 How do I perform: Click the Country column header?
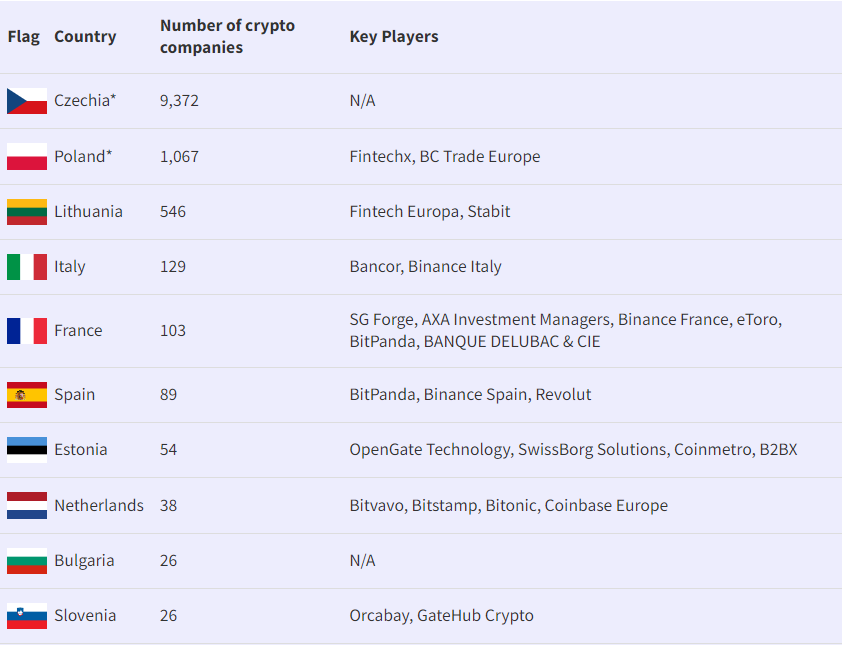(85, 37)
